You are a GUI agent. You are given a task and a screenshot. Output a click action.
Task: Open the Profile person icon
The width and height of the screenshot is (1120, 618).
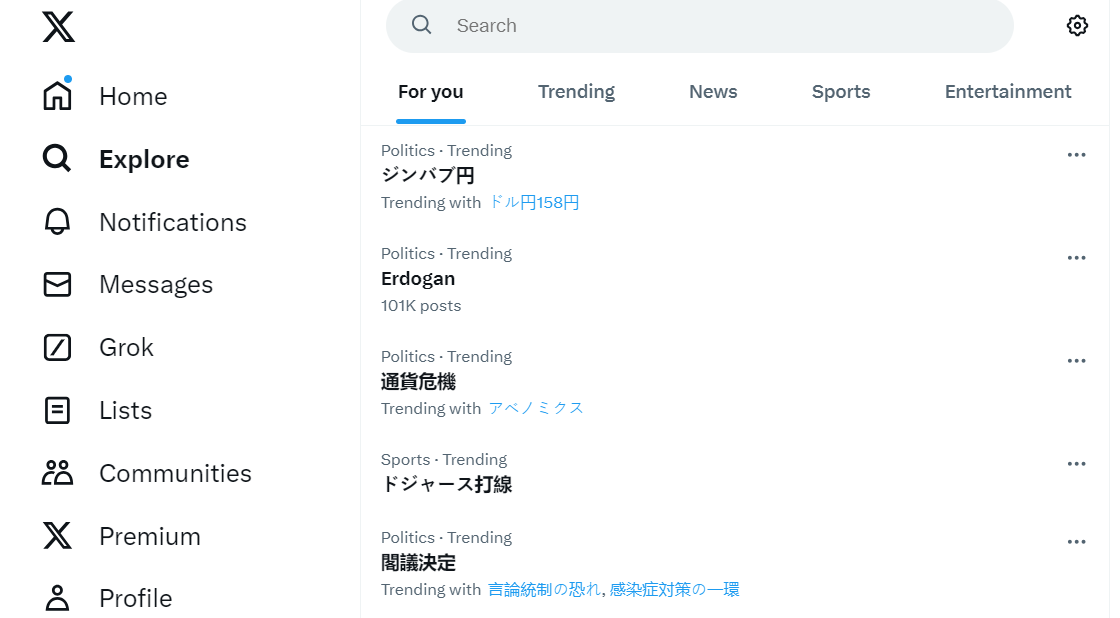pyautogui.click(x=58, y=598)
